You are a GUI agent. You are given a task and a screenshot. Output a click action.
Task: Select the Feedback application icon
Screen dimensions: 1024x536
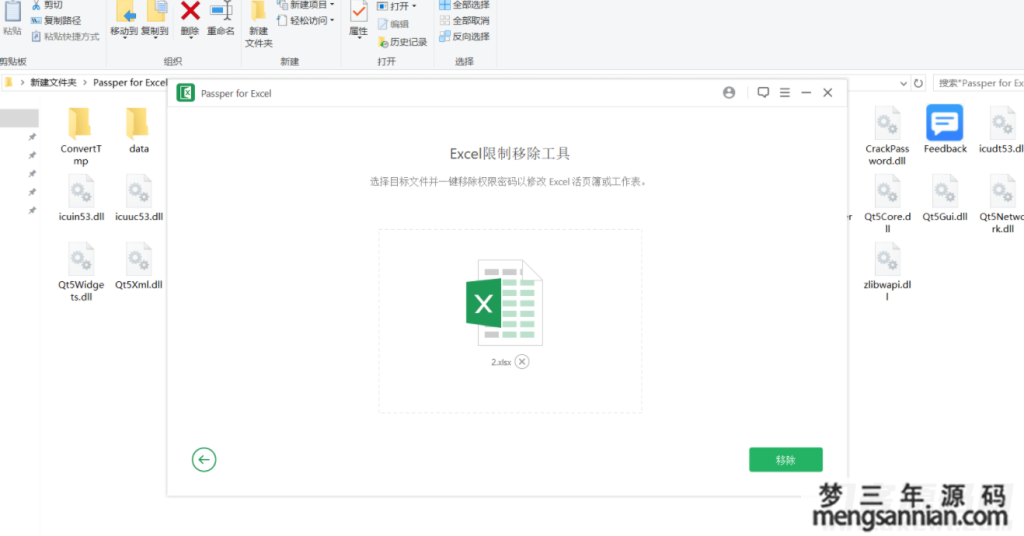[945, 129]
